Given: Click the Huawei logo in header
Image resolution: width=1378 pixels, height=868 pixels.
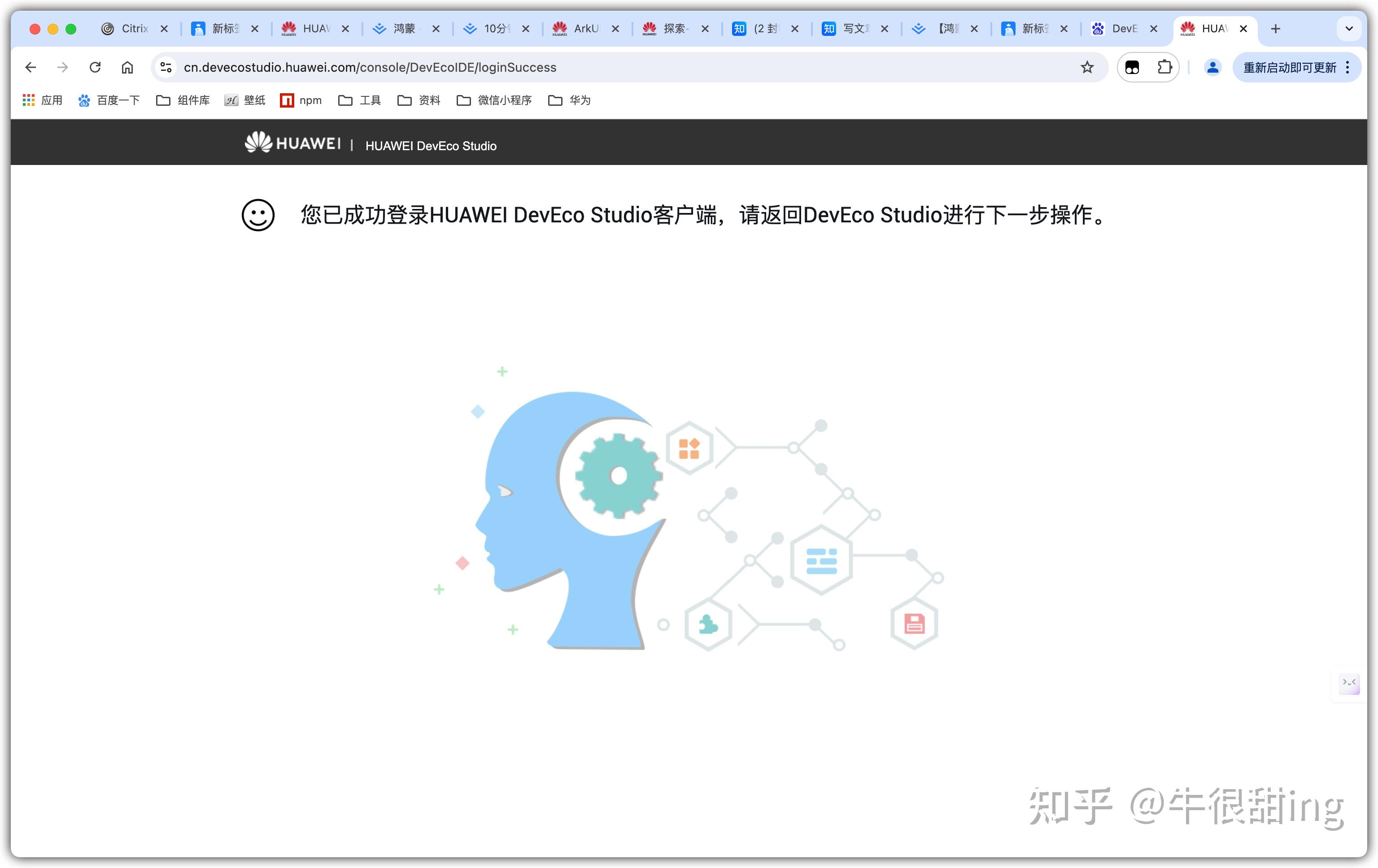Looking at the screenshot, I should 292,143.
